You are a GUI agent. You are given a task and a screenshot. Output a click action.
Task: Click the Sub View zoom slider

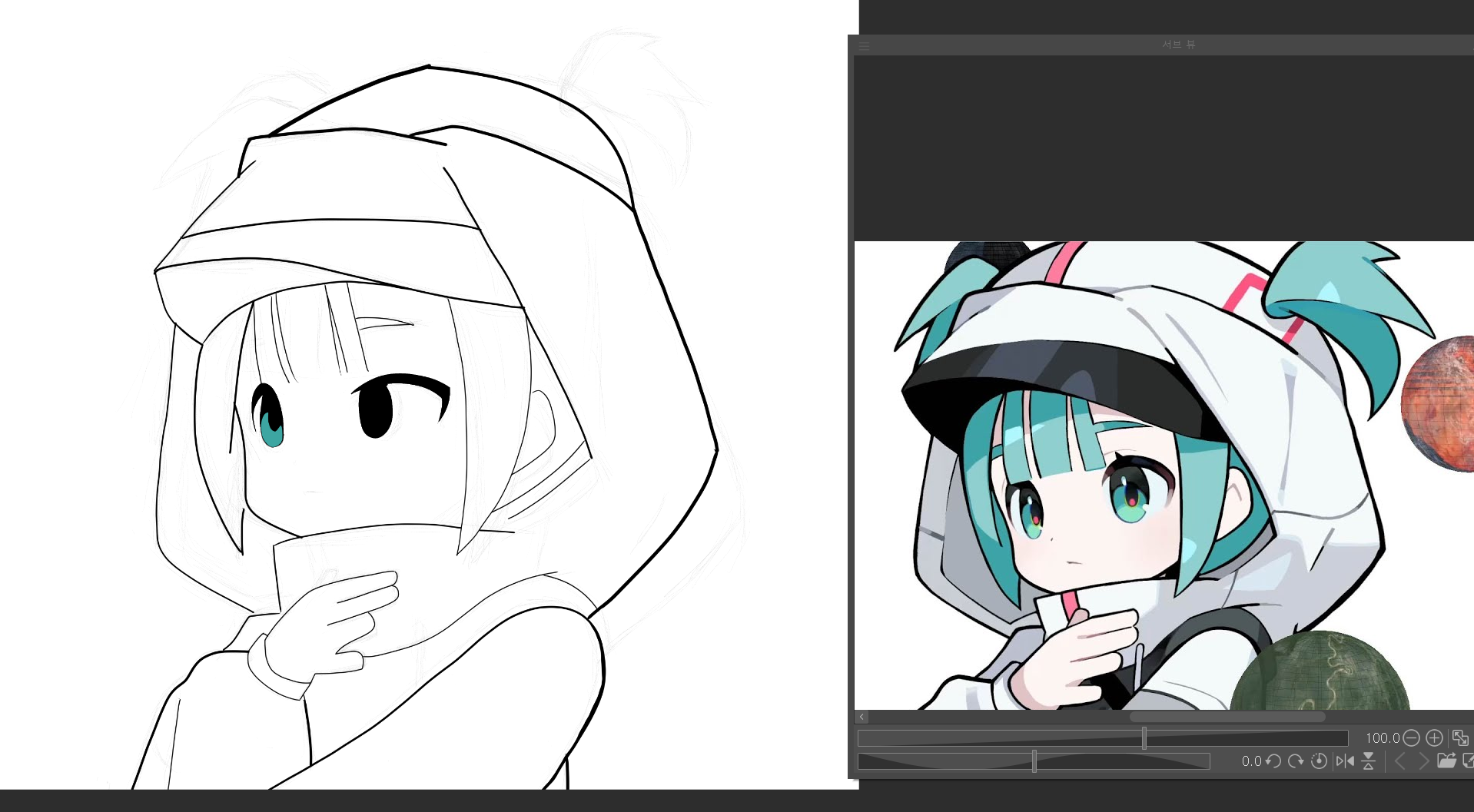pyautogui.click(x=1103, y=738)
